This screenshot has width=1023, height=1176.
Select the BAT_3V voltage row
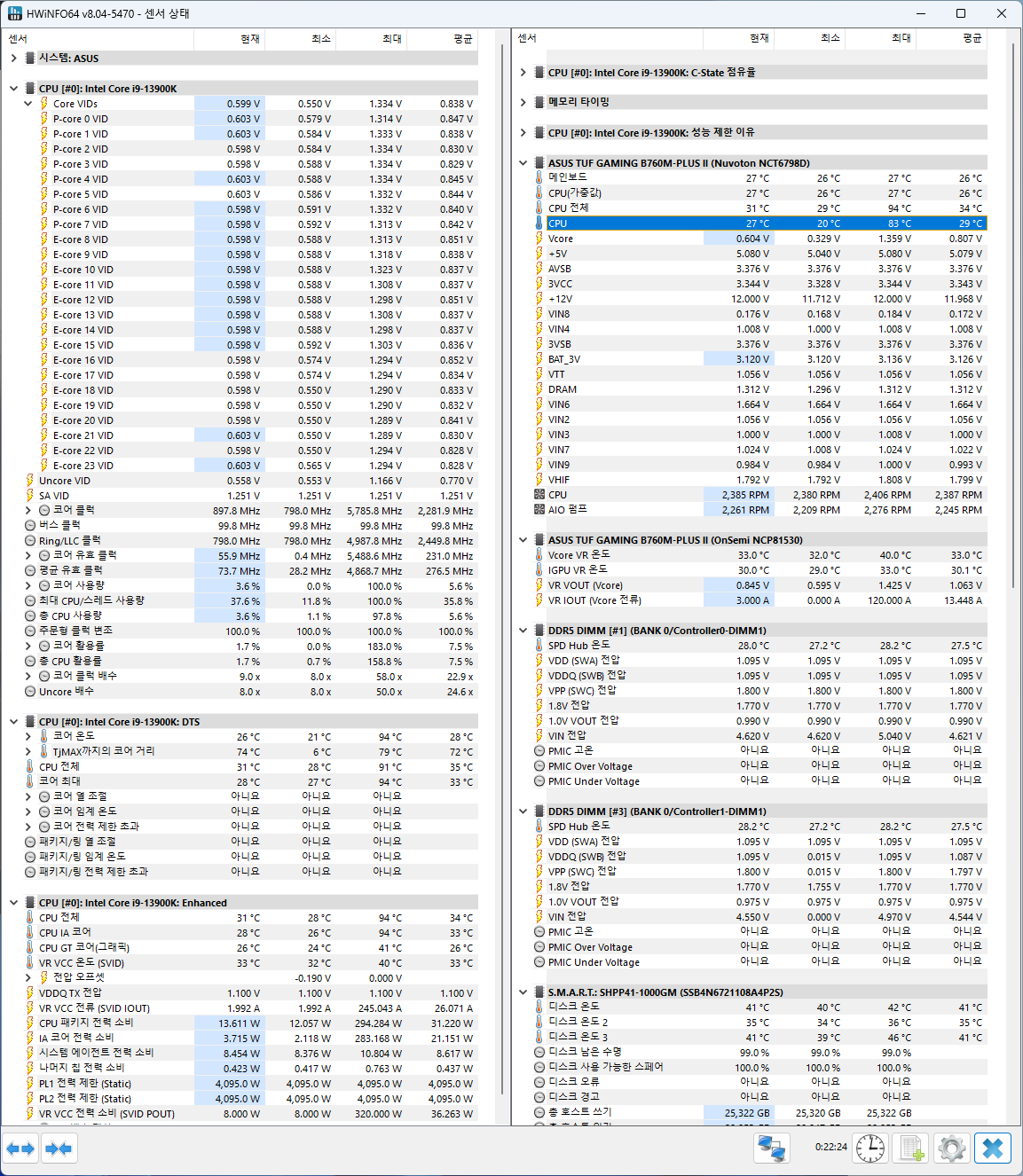click(x=759, y=359)
